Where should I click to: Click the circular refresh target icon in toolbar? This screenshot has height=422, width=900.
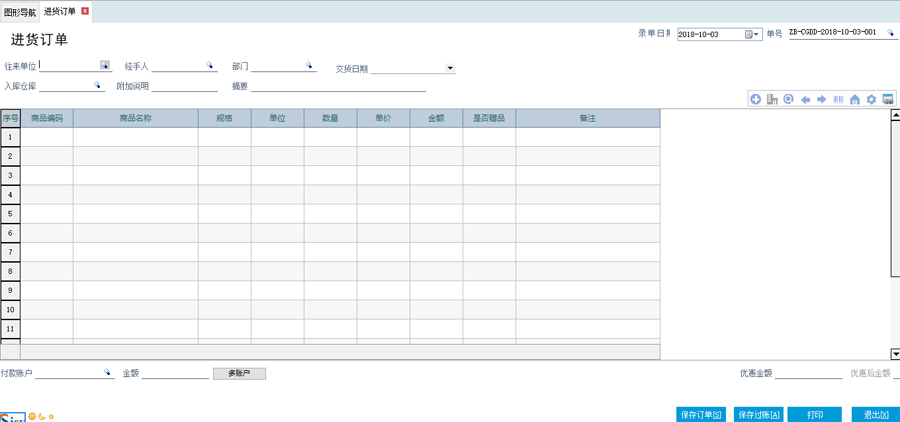click(789, 99)
